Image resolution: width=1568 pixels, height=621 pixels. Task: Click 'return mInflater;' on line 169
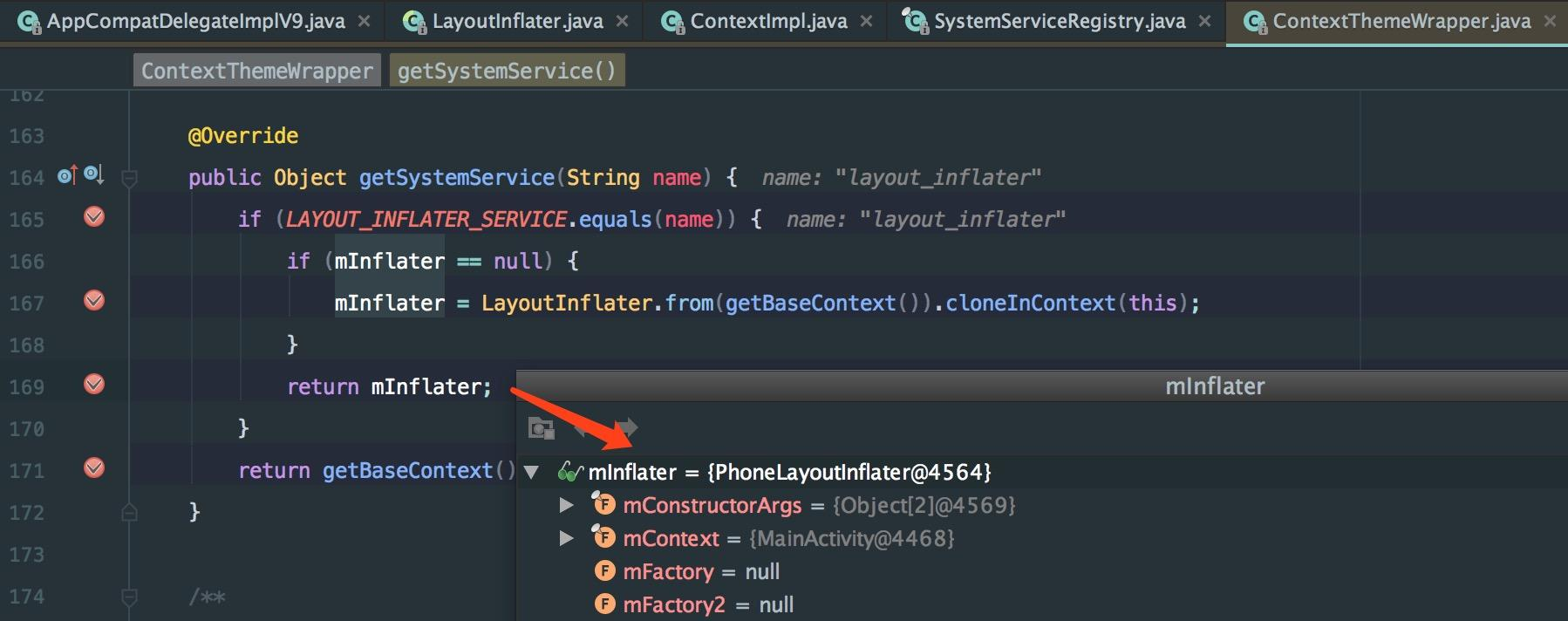(390, 386)
